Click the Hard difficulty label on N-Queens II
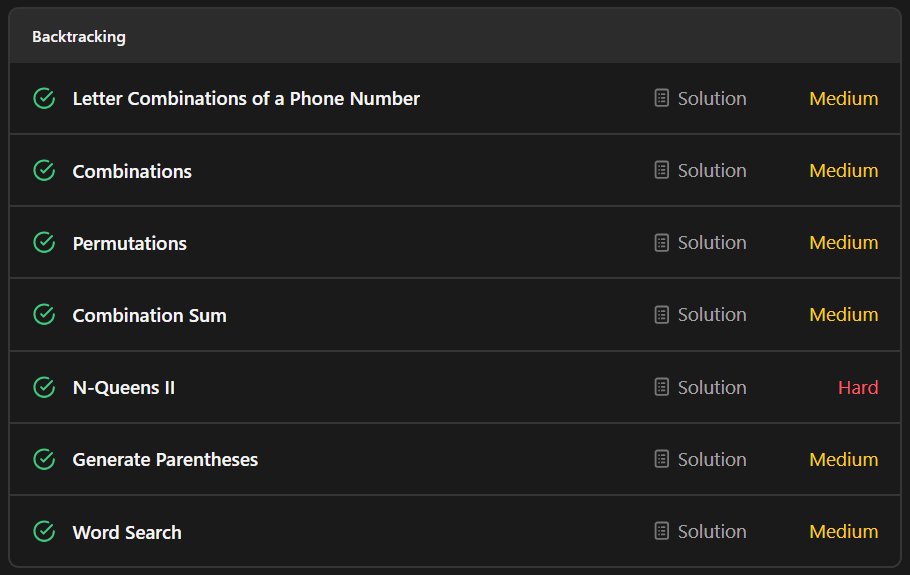The image size is (910, 575). [x=858, y=387]
